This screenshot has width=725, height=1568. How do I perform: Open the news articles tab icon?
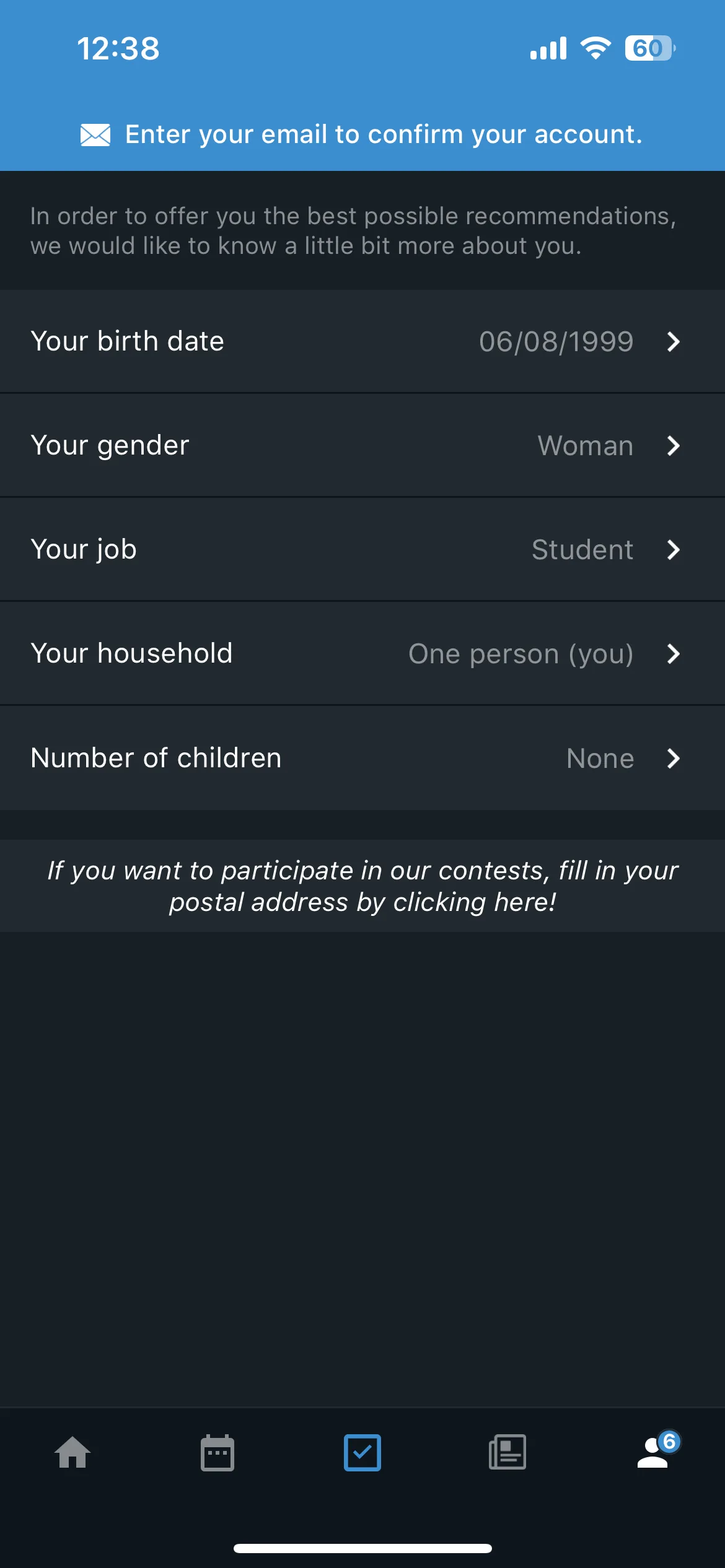click(x=507, y=1452)
